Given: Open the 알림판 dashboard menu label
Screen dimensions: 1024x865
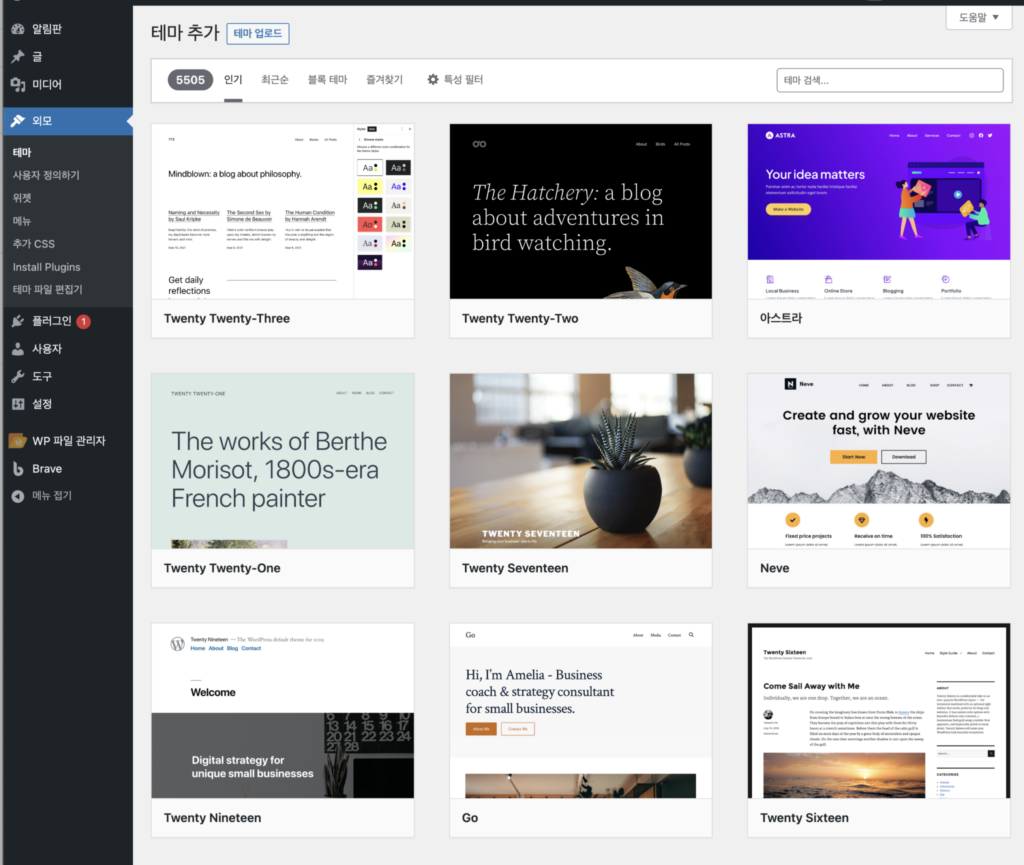Looking at the screenshot, I should pos(47,29).
